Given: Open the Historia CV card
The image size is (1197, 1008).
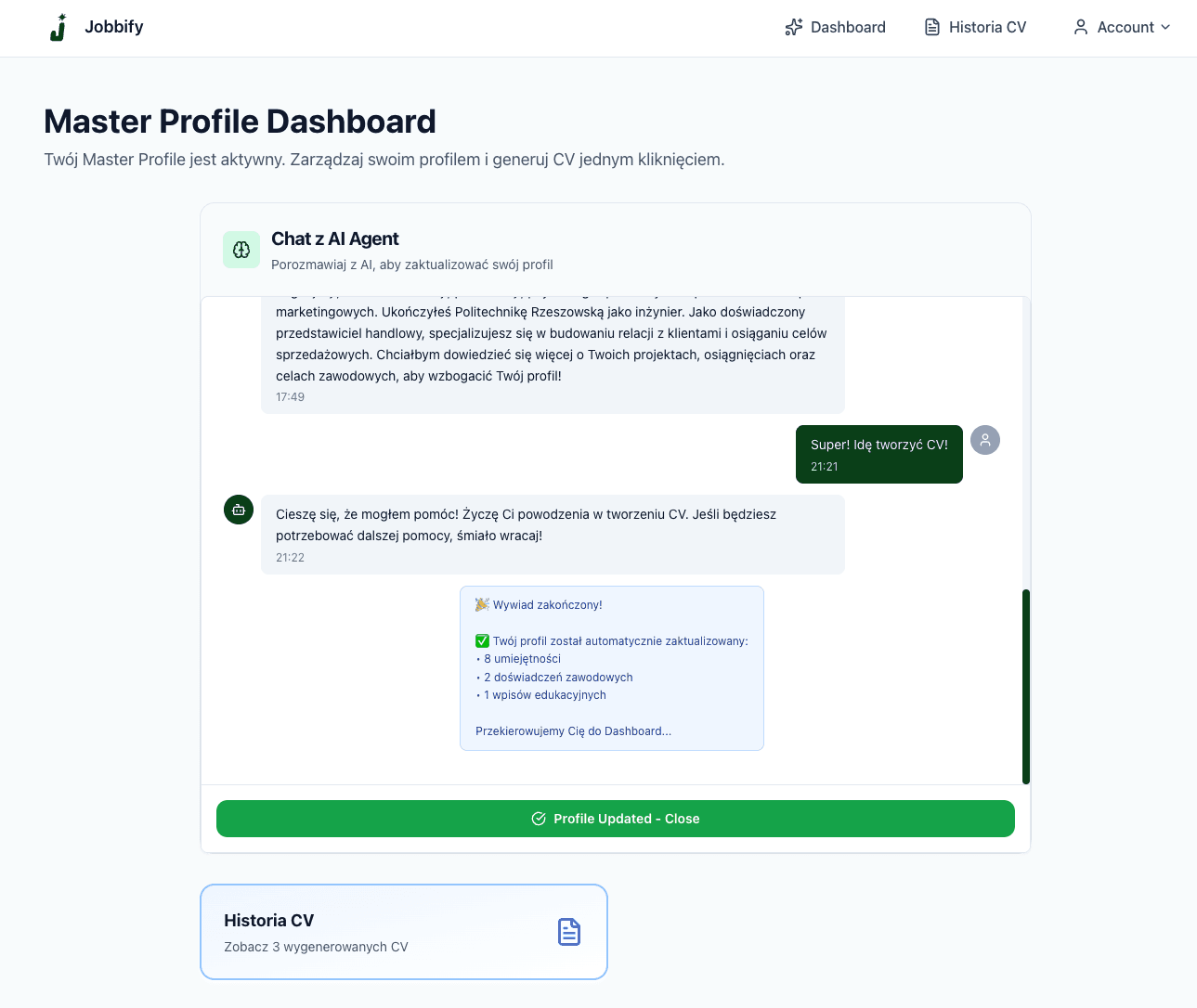Looking at the screenshot, I should 403,932.
